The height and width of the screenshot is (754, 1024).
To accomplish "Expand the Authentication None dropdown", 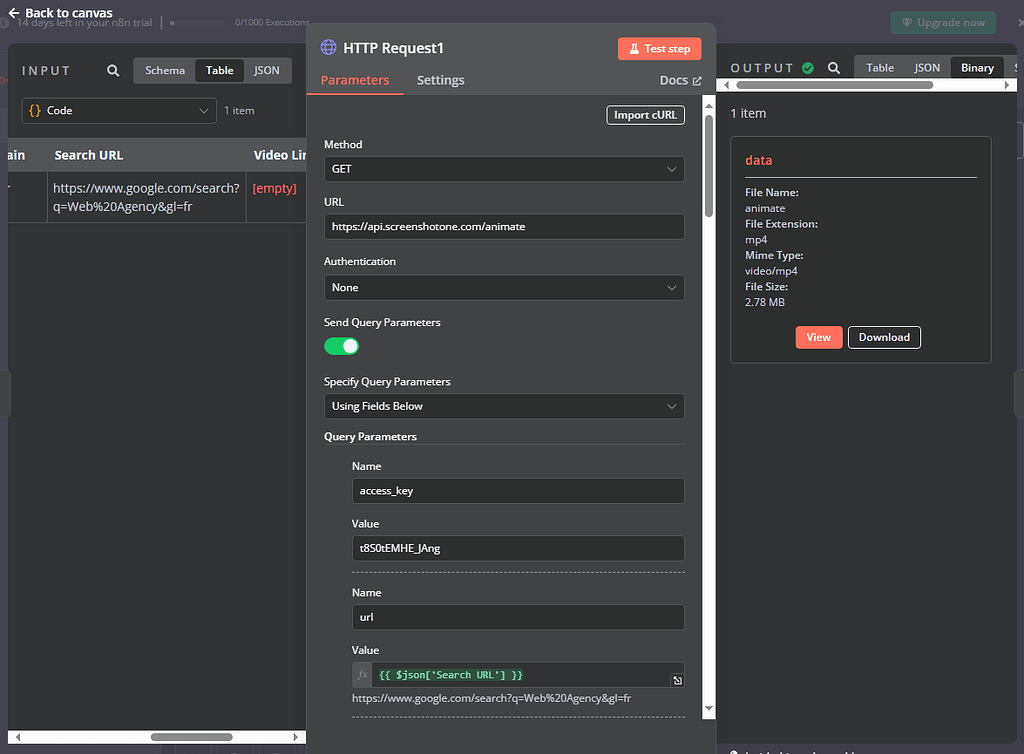I will [504, 287].
